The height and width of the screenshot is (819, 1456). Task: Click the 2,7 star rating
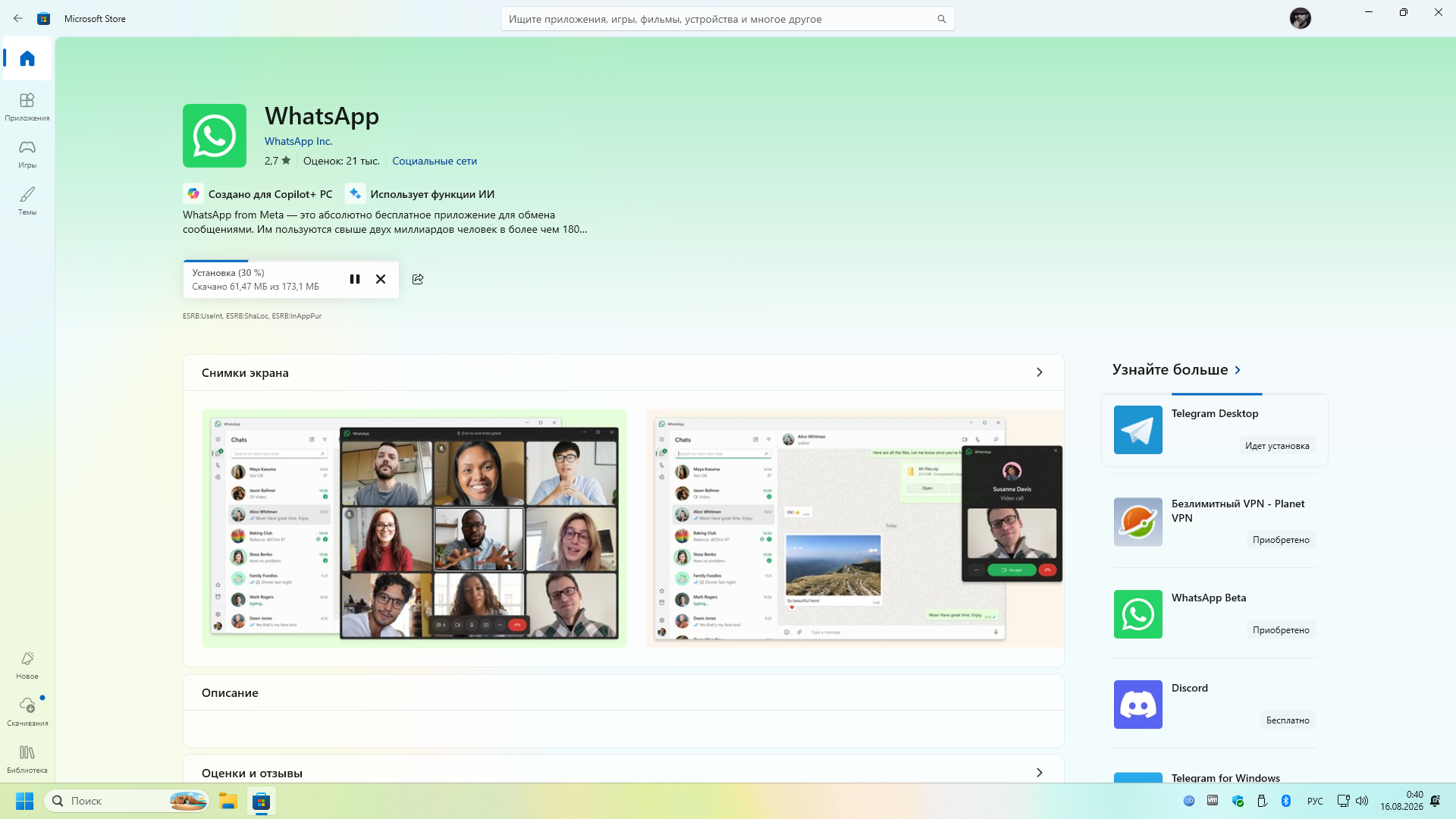click(x=278, y=161)
